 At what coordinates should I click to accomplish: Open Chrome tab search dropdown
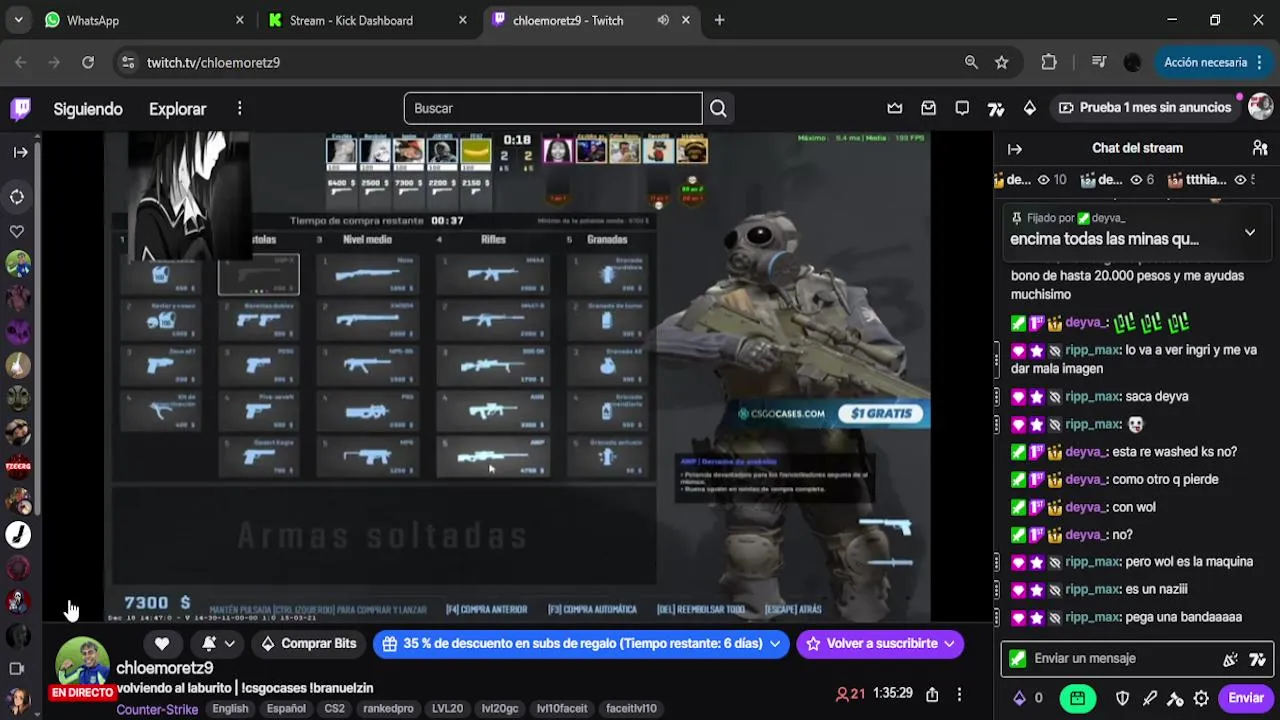coord(18,20)
